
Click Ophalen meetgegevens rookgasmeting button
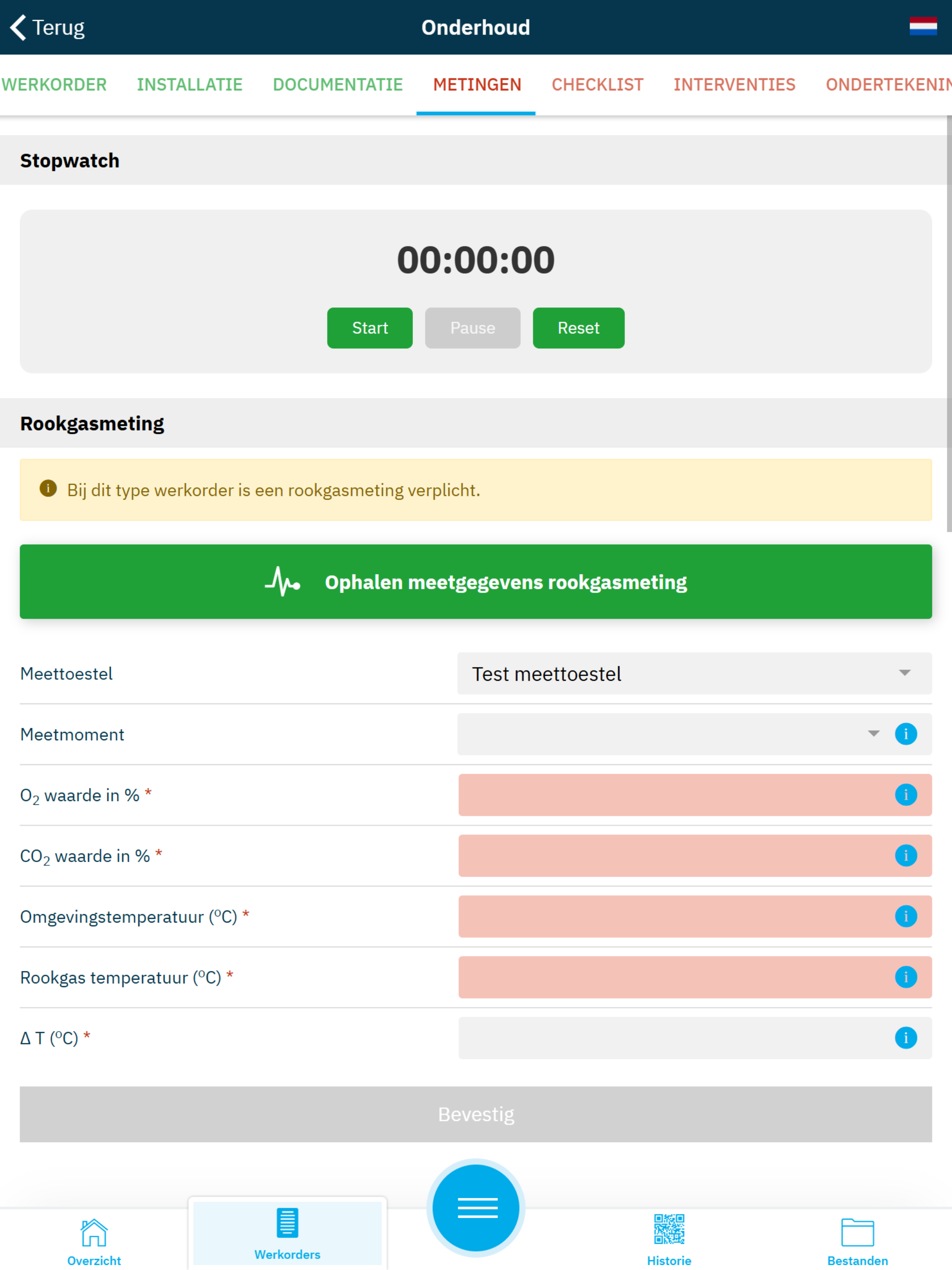click(476, 581)
